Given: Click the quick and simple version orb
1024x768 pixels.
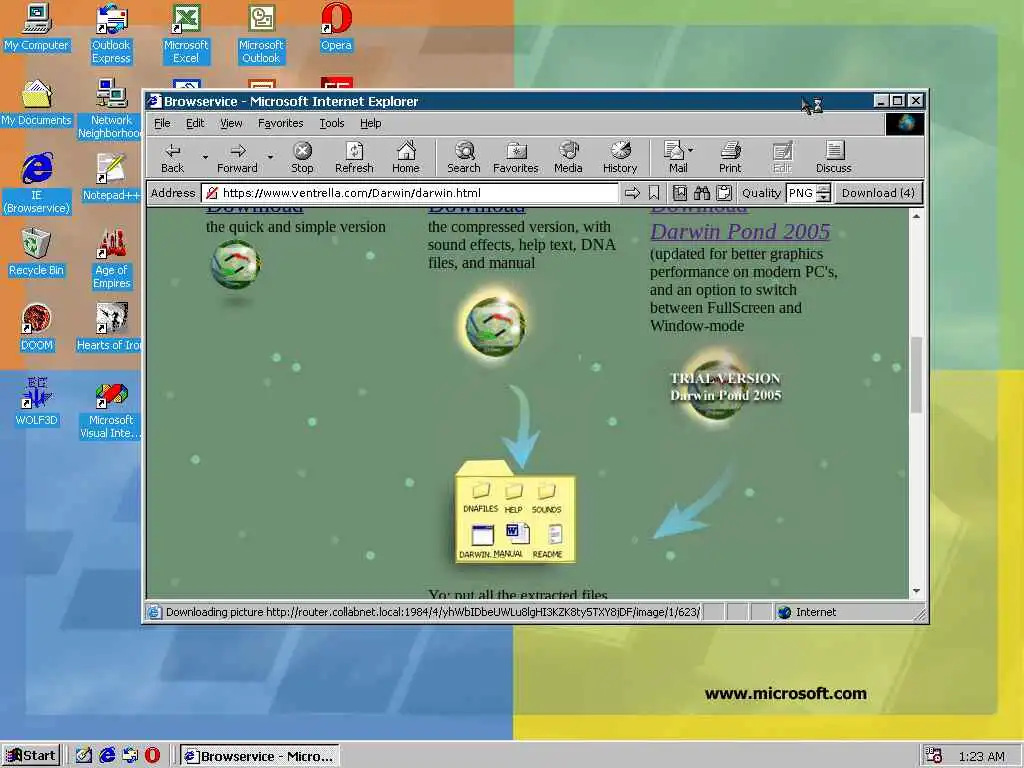Looking at the screenshot, I should [x=236, y=264].
